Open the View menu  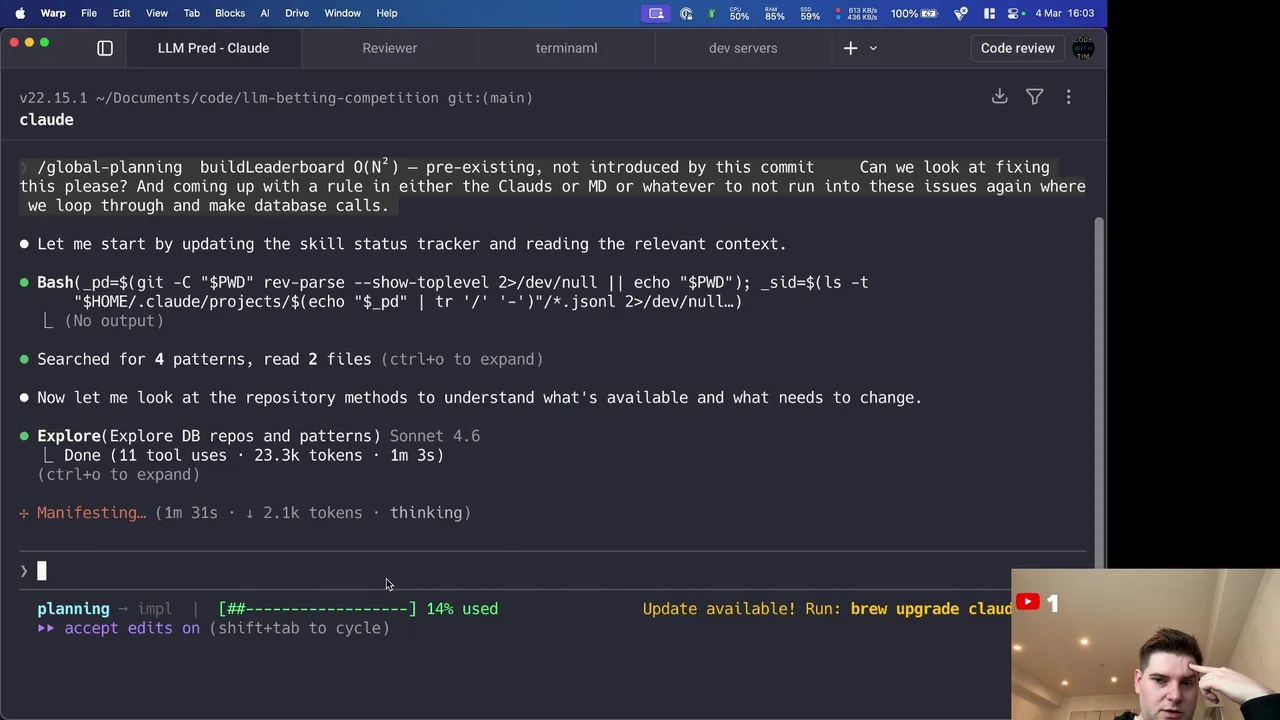pos(157,13)
